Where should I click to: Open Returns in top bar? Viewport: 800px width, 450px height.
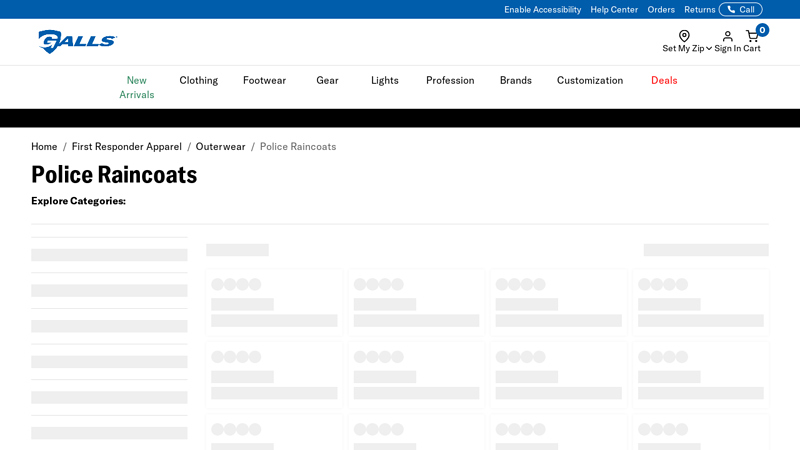(699, 10)
